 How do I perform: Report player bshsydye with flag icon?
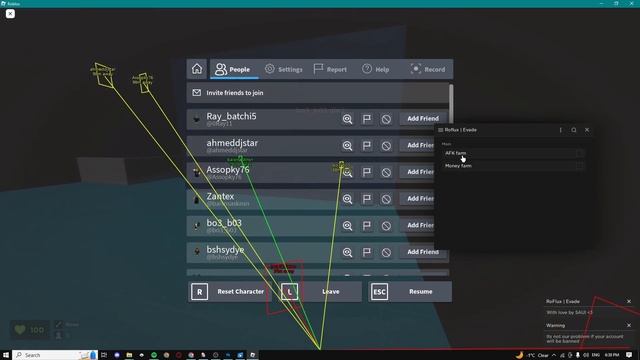coord(367,252)
